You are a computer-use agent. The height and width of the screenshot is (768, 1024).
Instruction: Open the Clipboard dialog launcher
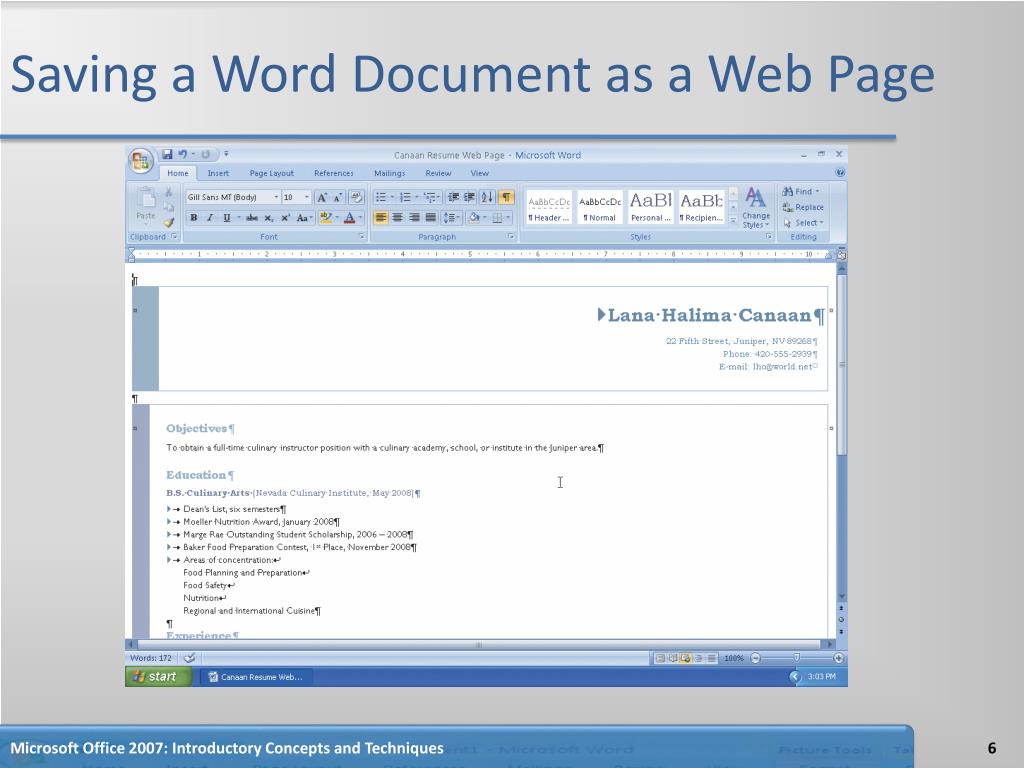[x=174, y=236]
